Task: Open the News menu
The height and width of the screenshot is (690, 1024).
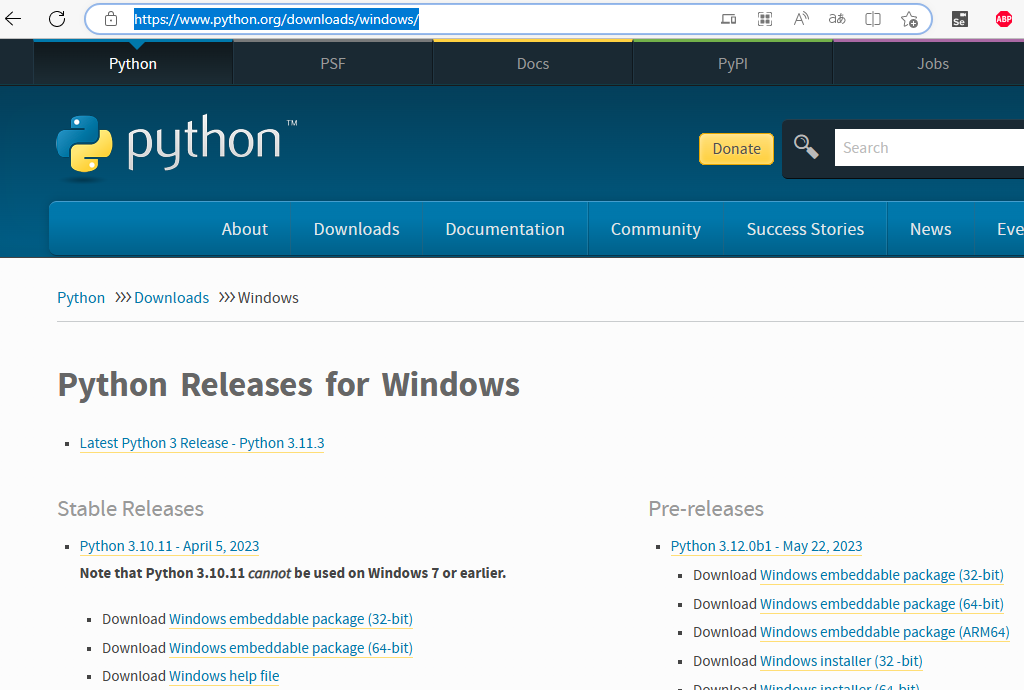Action: (x=931, y=229)
